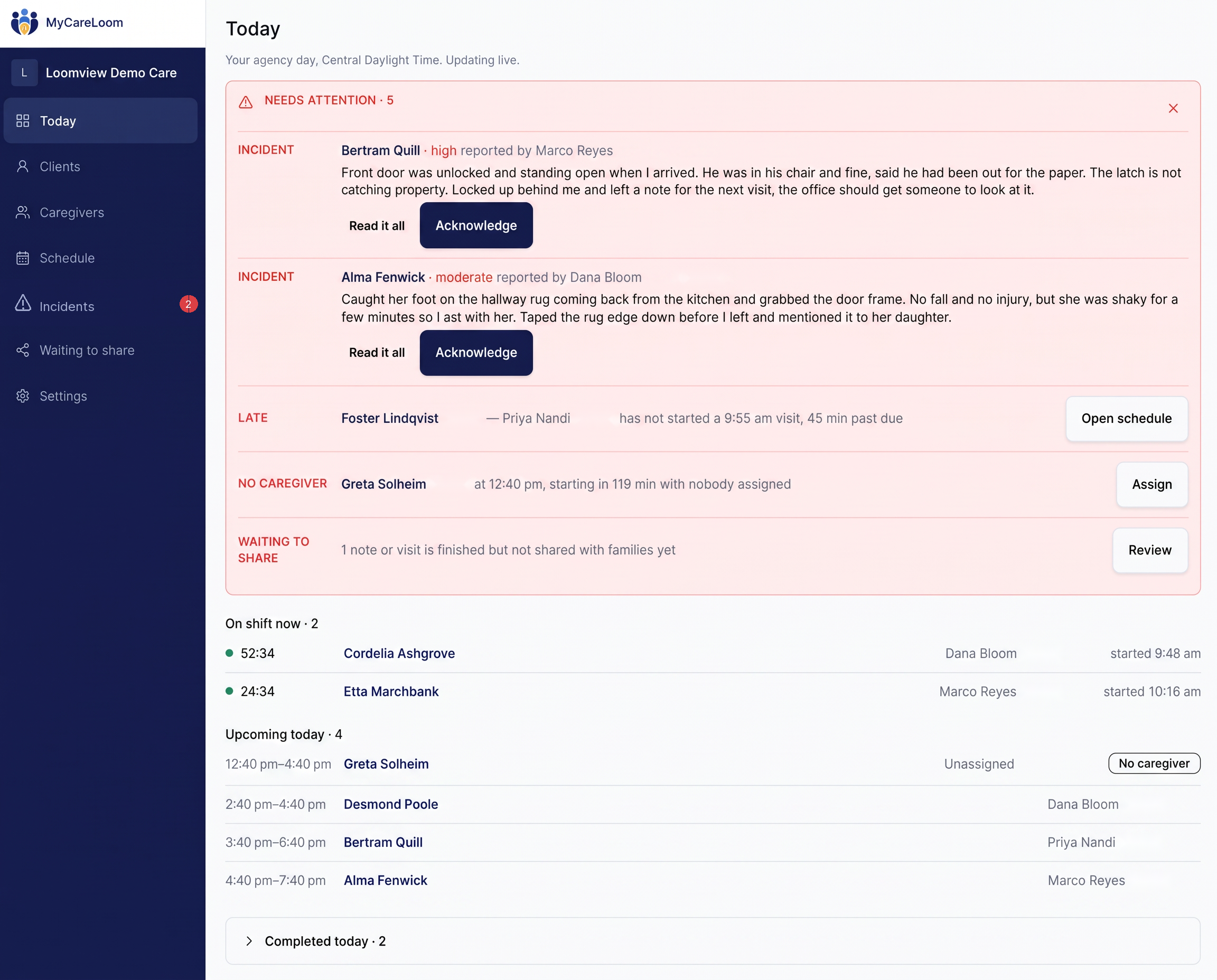Click 'started 10:16 am' text
This screenshot has width=1217, height=980.
1152,692
